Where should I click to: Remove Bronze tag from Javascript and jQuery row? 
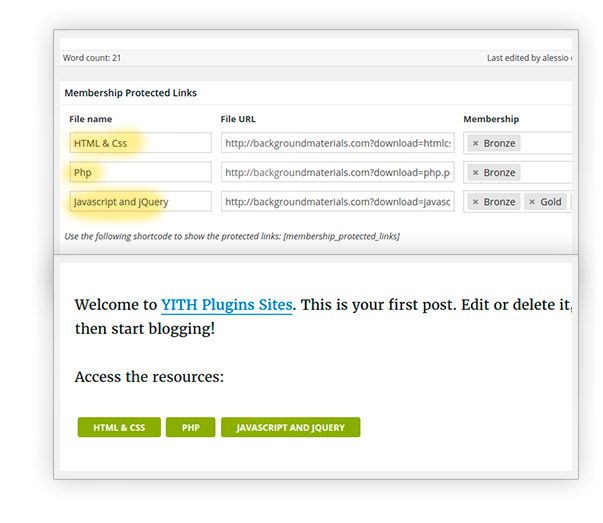pos(475,202)
